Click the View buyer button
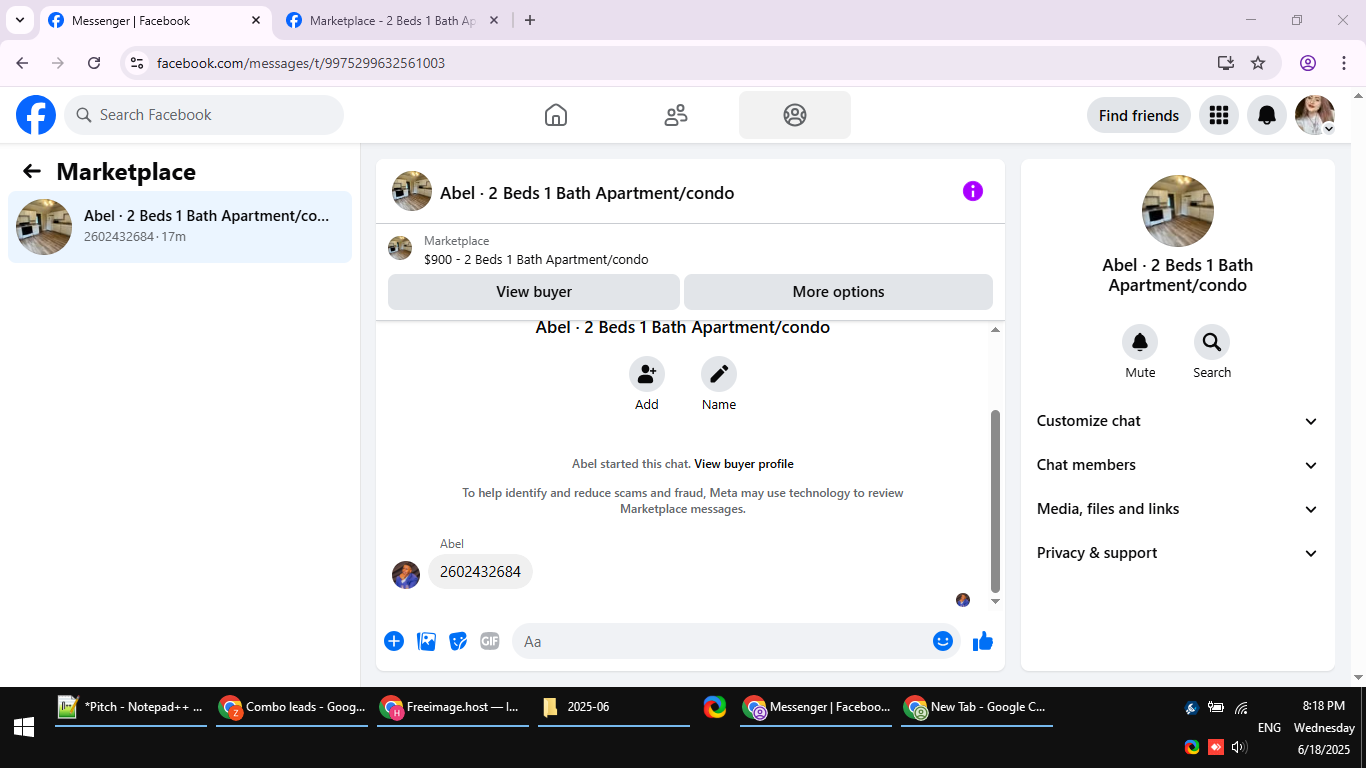1366x768 pixels. [534, 292]
